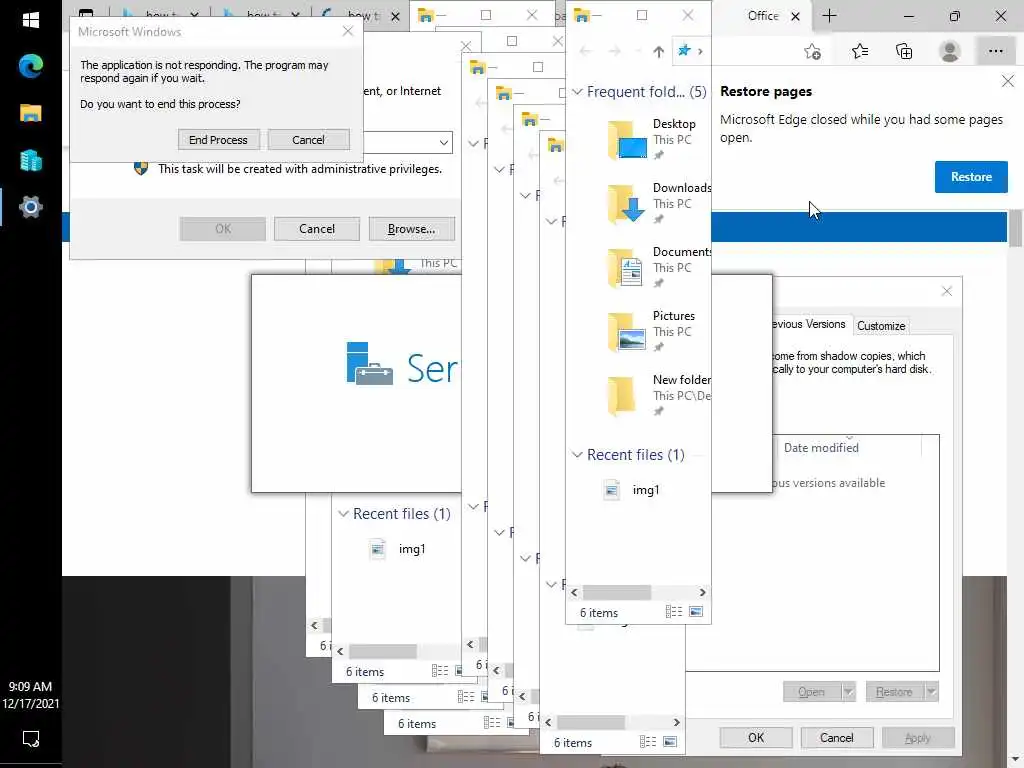Image resolution: width=1024 pixels, height=768 pixels.
Task: Click large icons view in bottom Explorer window
Action: point(670,742)
